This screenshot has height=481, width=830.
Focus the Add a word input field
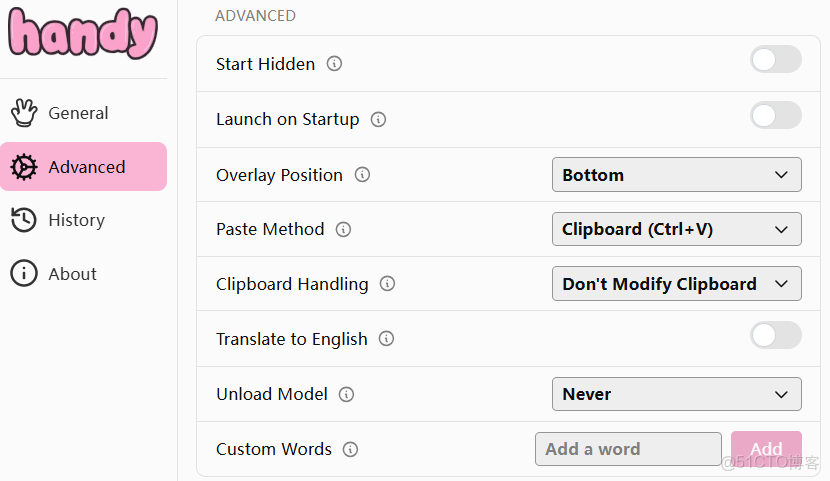627,449
